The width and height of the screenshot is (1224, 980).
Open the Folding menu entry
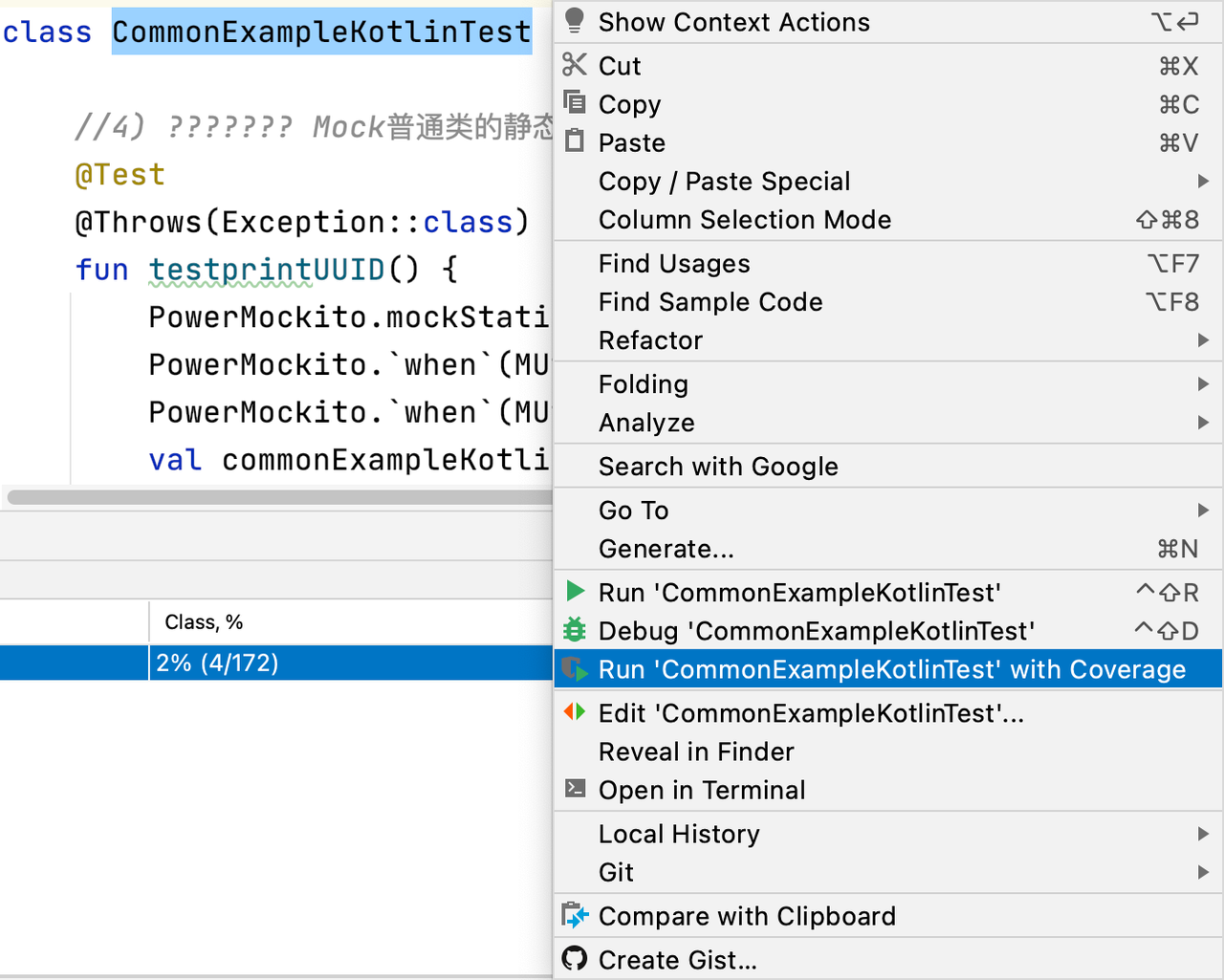click(887, 383)
